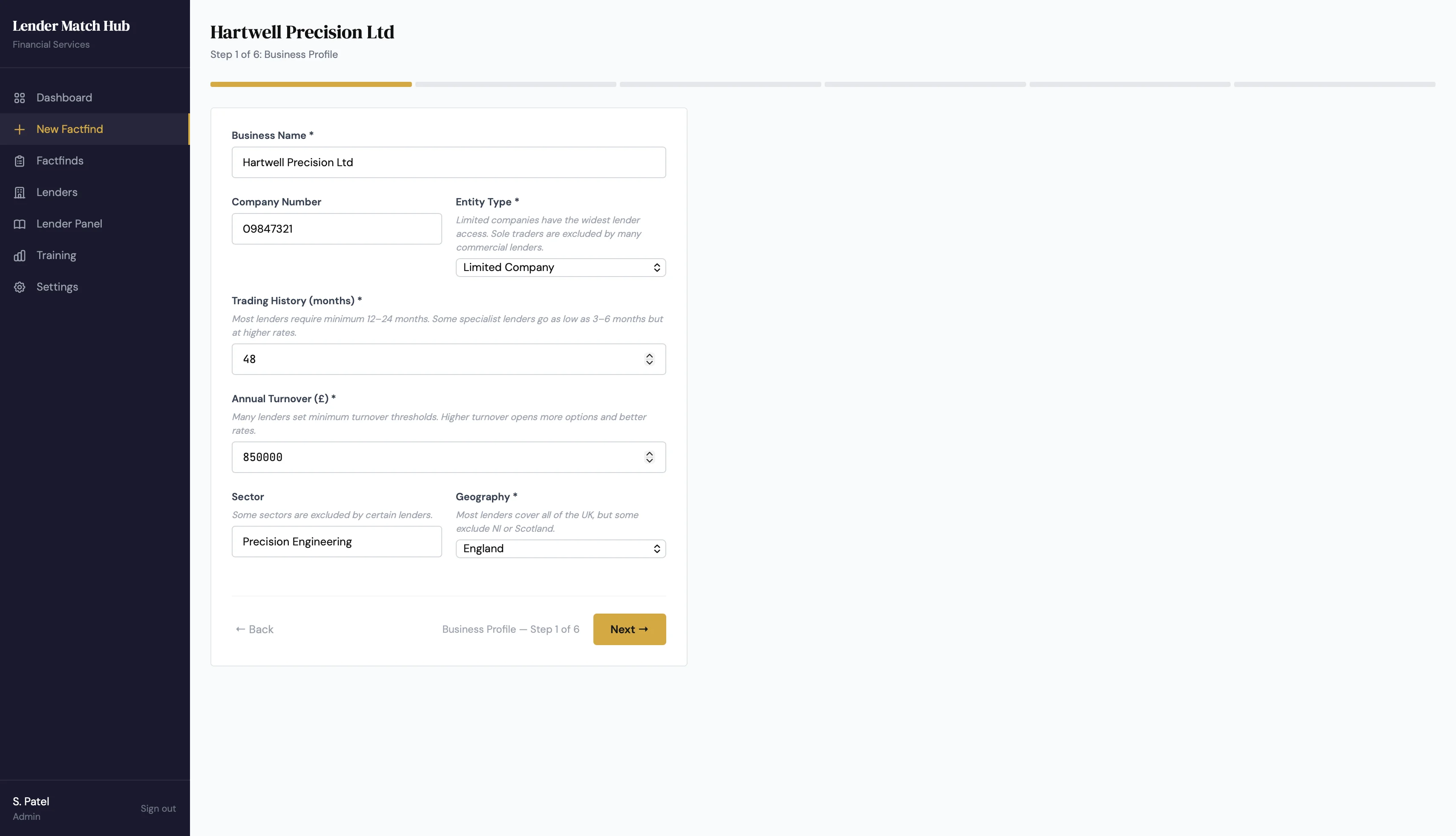The image size is (1456, 836).
Task: Click the Next button to continue
Action: [x=629, y=629]
